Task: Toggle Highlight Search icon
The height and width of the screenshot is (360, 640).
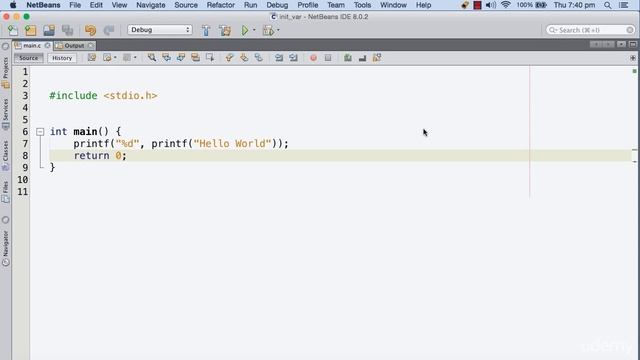Action: [196, 58]
